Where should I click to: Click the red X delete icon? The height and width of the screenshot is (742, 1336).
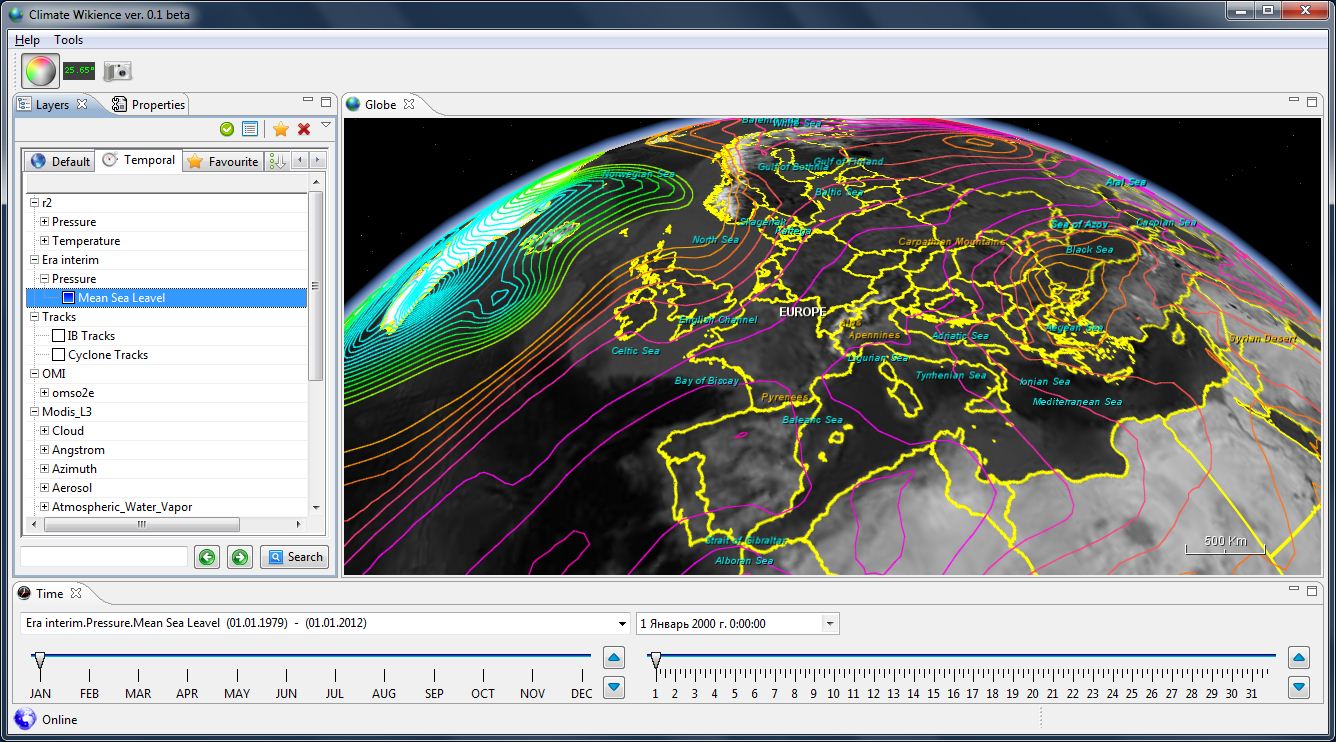304,129
